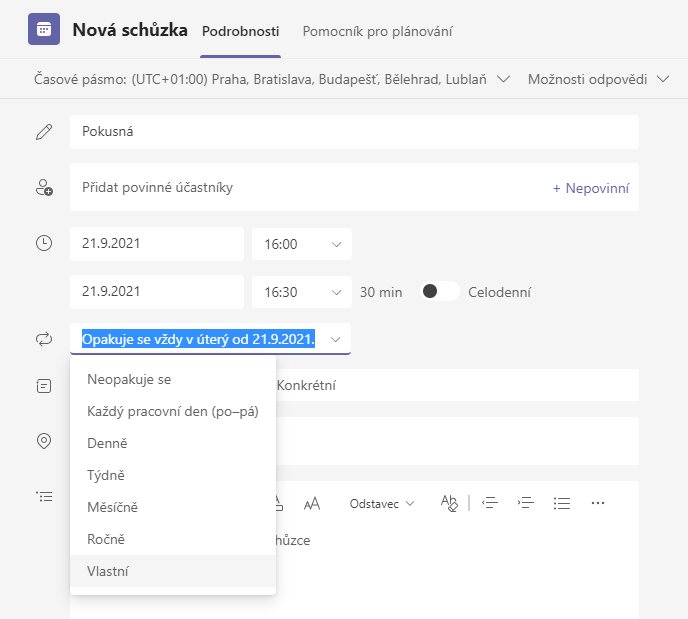Open the time zone dropdown
The width and height of the screenshot is (688, 619).
click(x=272, y=79)
